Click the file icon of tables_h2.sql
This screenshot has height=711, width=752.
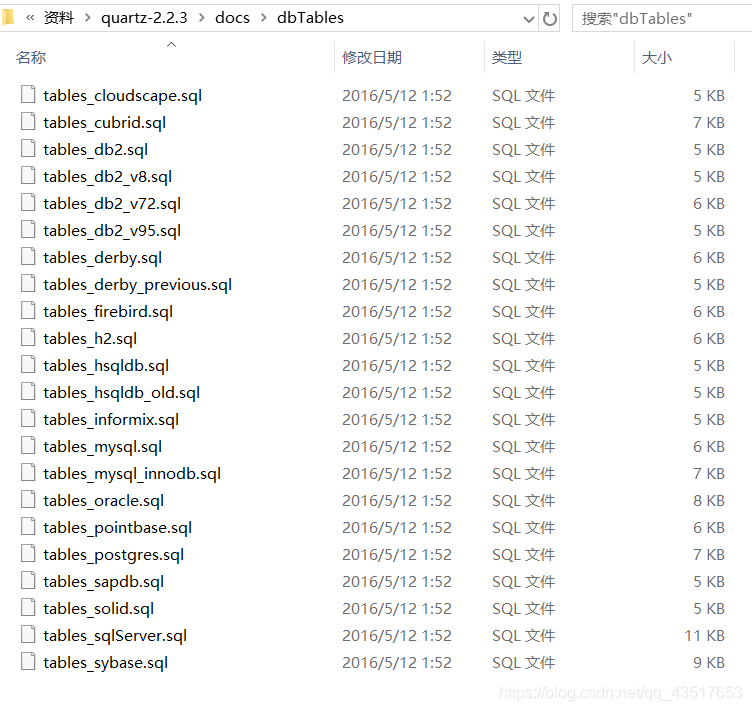tap(28, 338)
